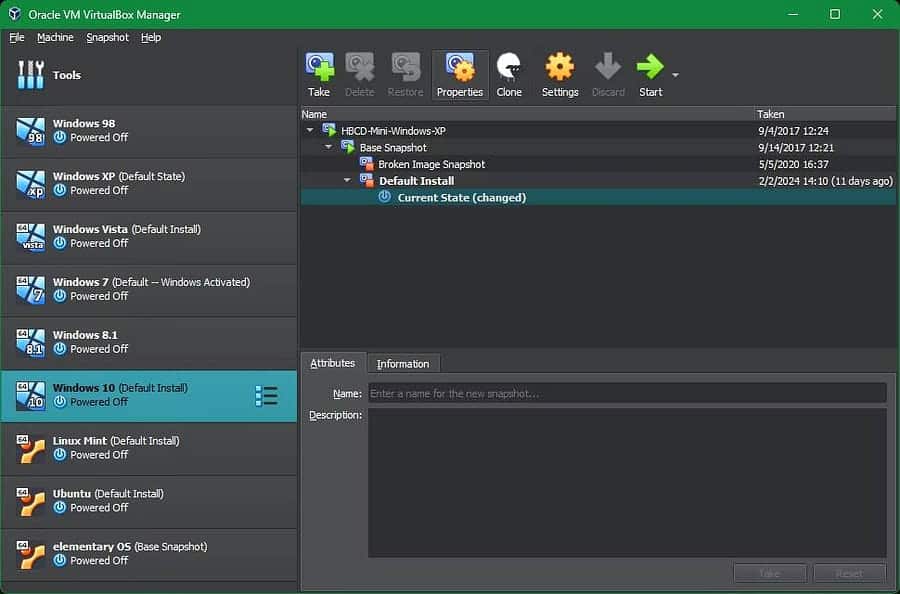Open snapshot Properties from the toolbar
Image resolution: width=900 pixels, height=594 pixels.
[459, 75]
